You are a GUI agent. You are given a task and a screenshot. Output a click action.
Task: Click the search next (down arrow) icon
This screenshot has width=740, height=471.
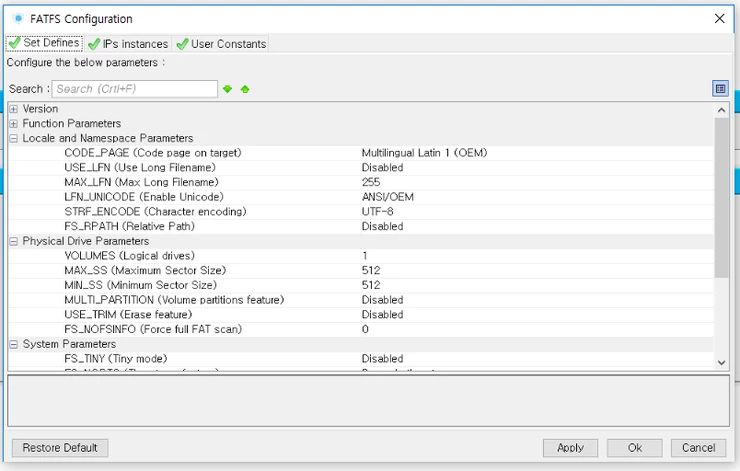[x=227, y=89]
